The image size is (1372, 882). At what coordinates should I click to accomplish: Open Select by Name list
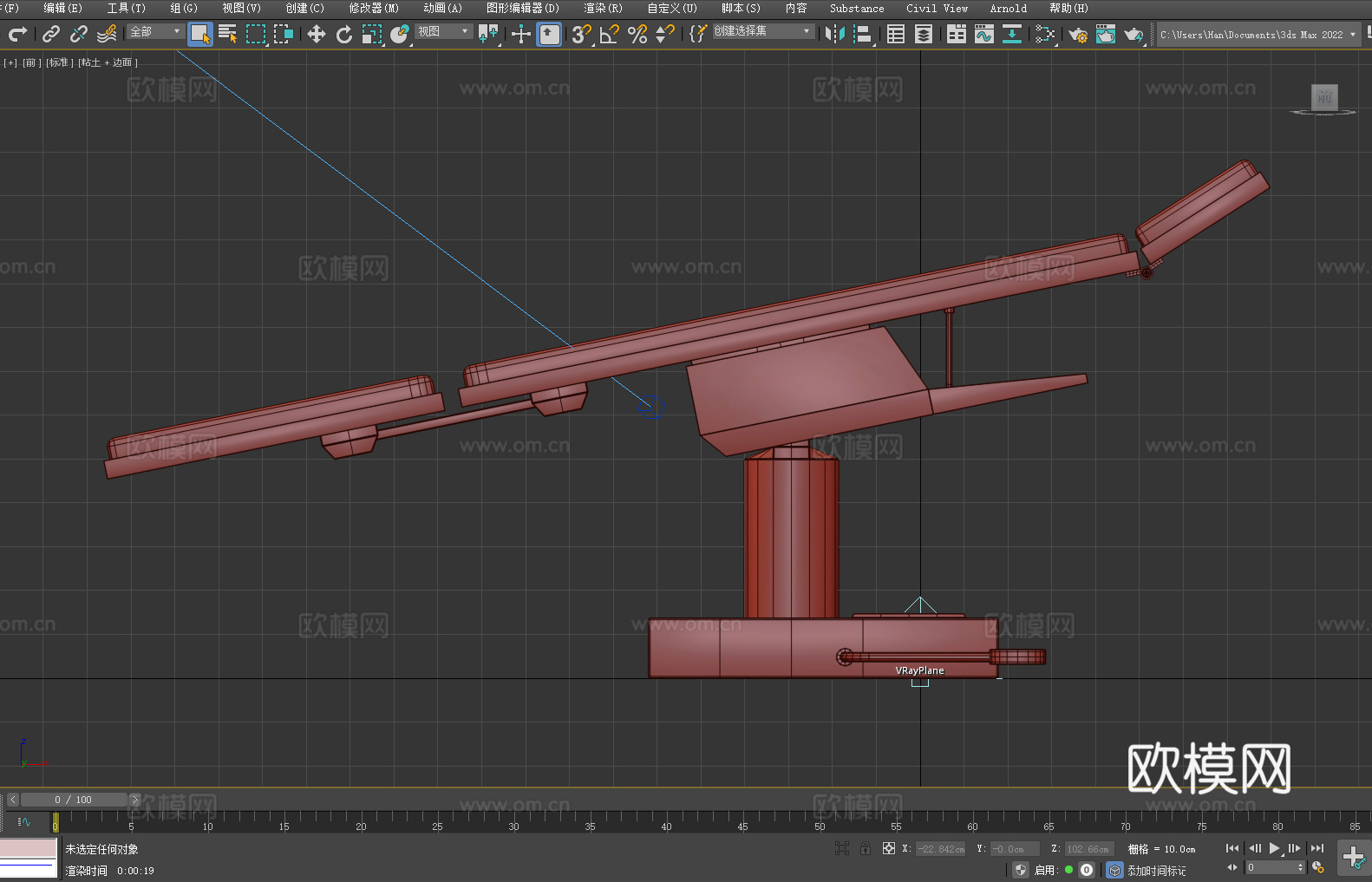(228, 34)
